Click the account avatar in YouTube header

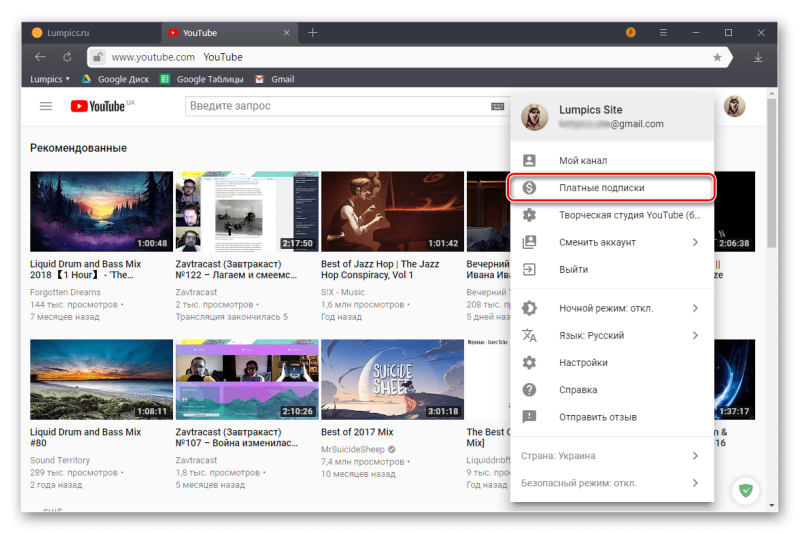coord(734,106)
